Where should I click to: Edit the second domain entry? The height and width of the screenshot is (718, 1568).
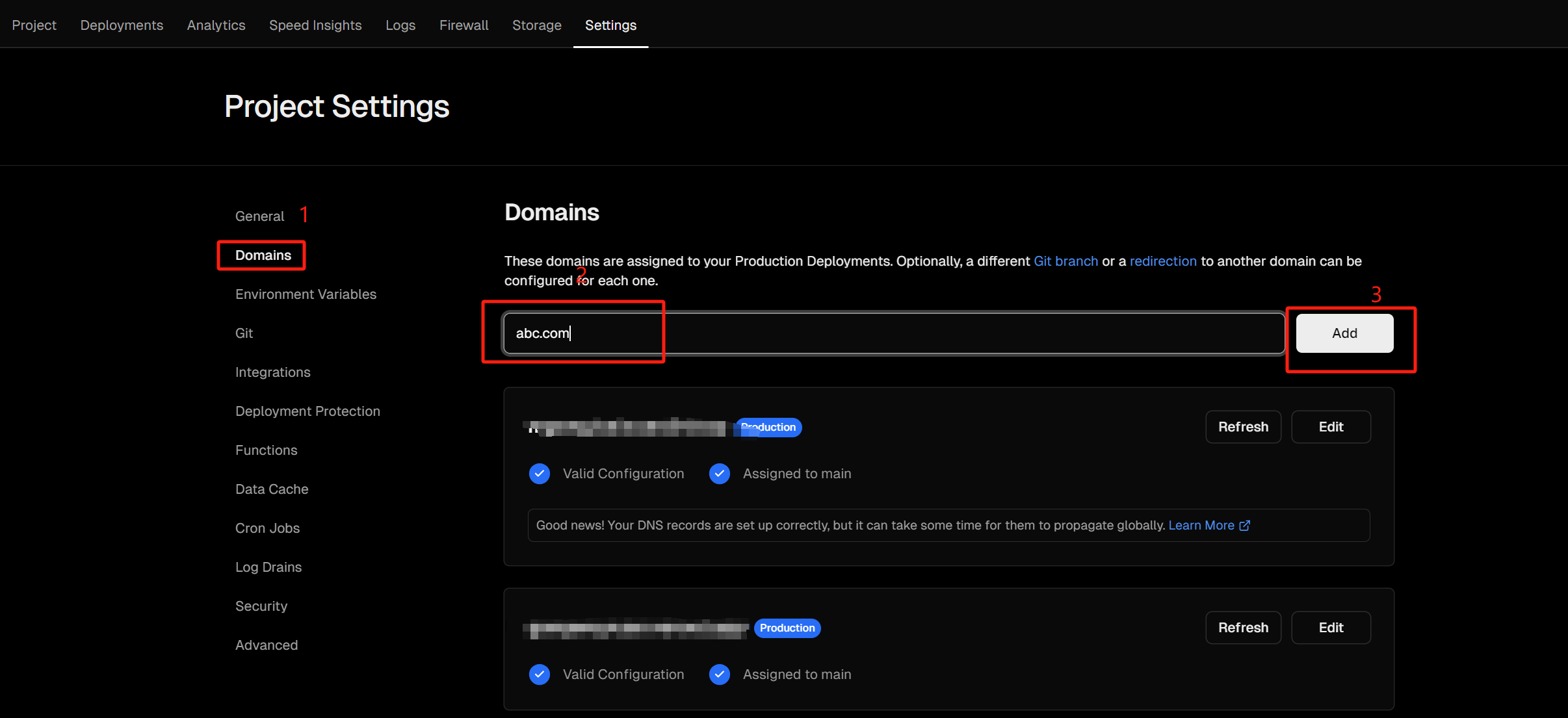[1331, 628]
